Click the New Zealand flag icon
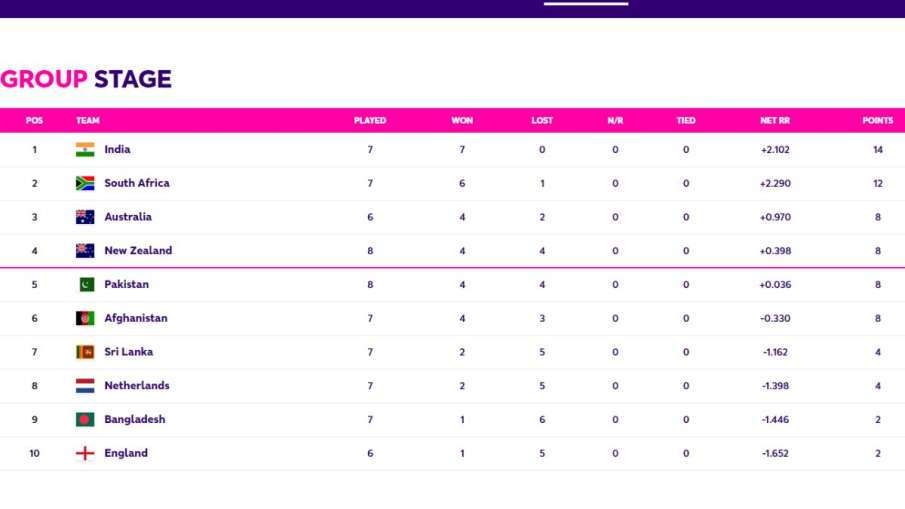This screenshot has height=509, width=905. (85, 251)
